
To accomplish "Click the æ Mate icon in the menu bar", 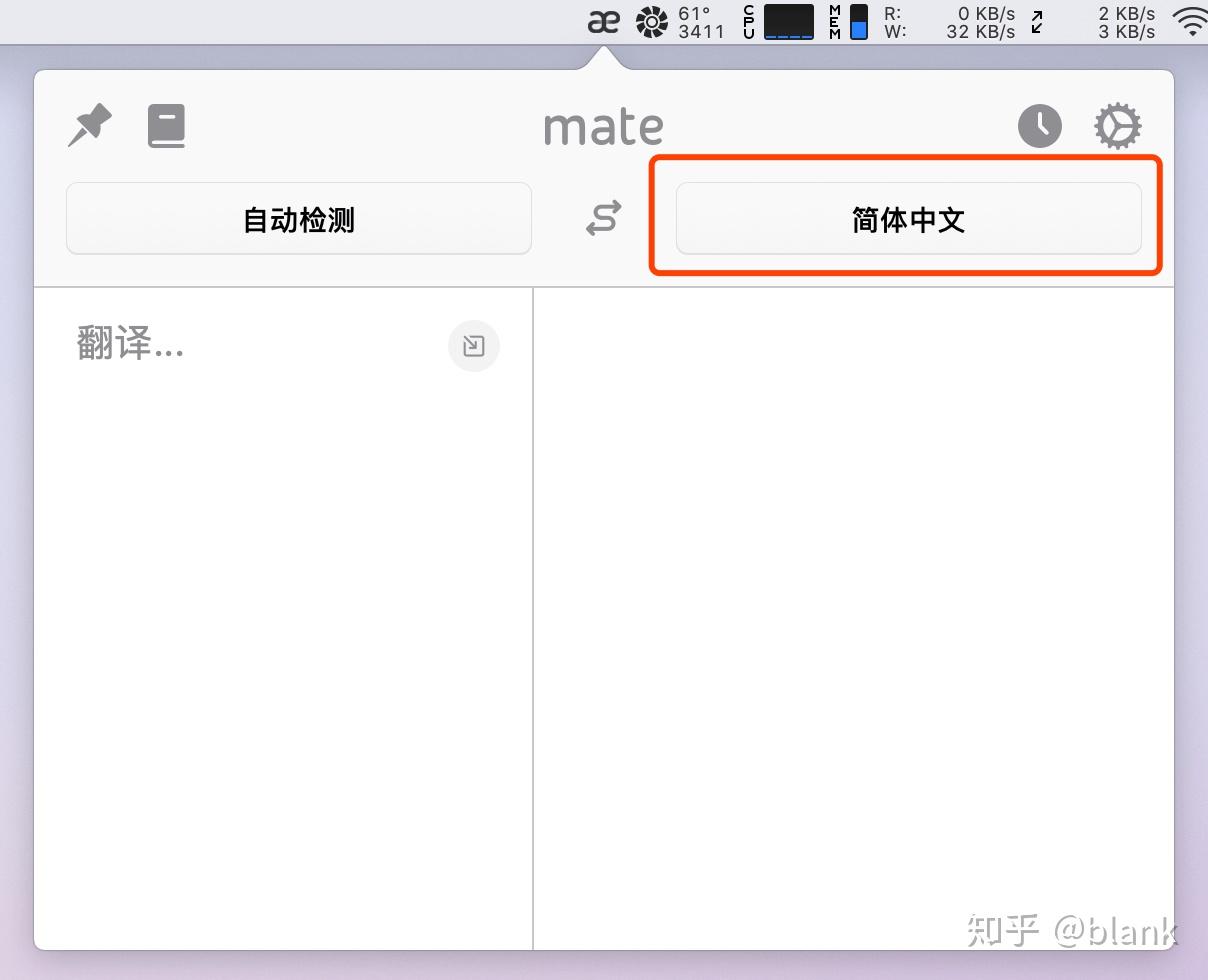I will (604, 21).
